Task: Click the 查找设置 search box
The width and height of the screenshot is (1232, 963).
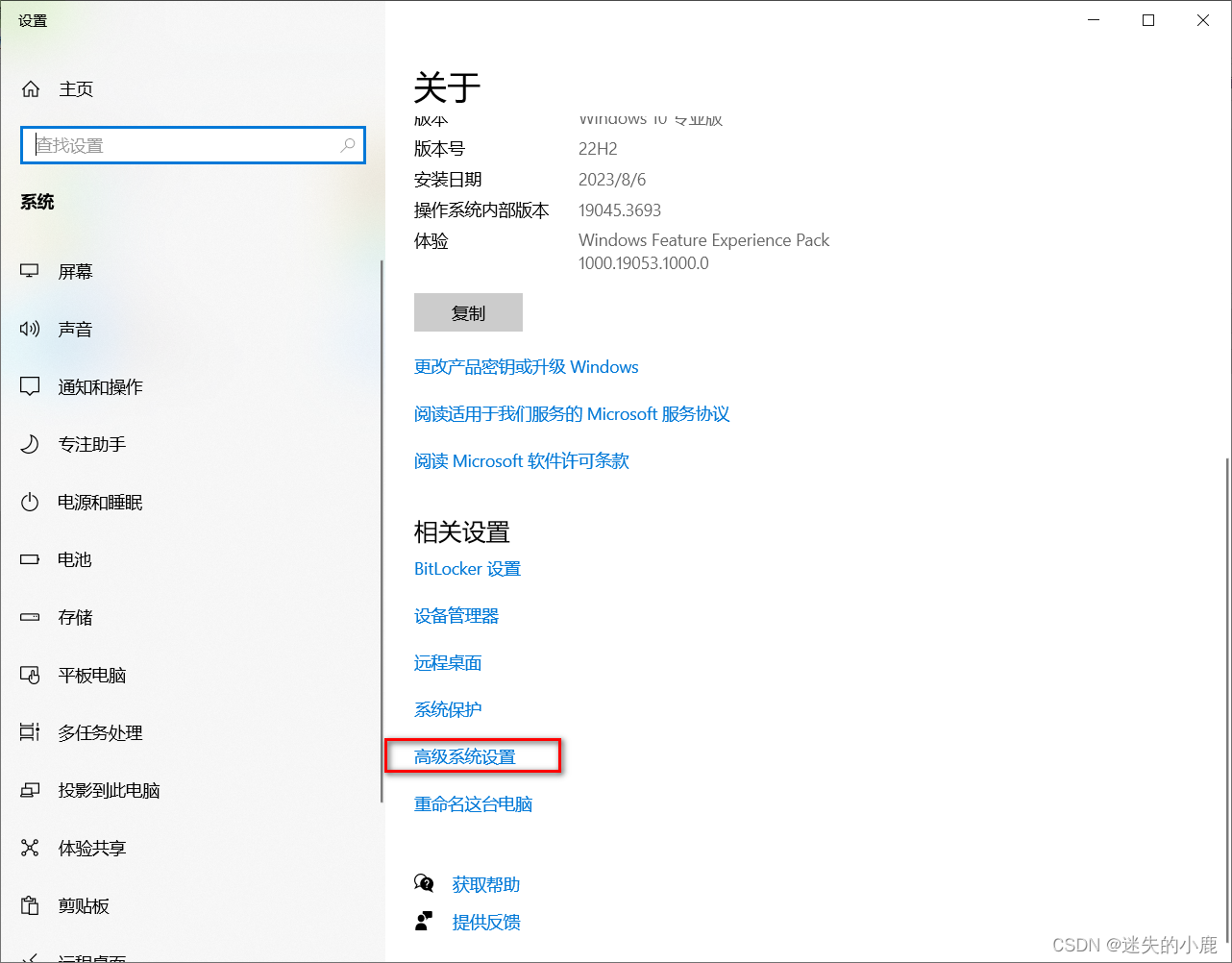Action: [x=193, y=145]
